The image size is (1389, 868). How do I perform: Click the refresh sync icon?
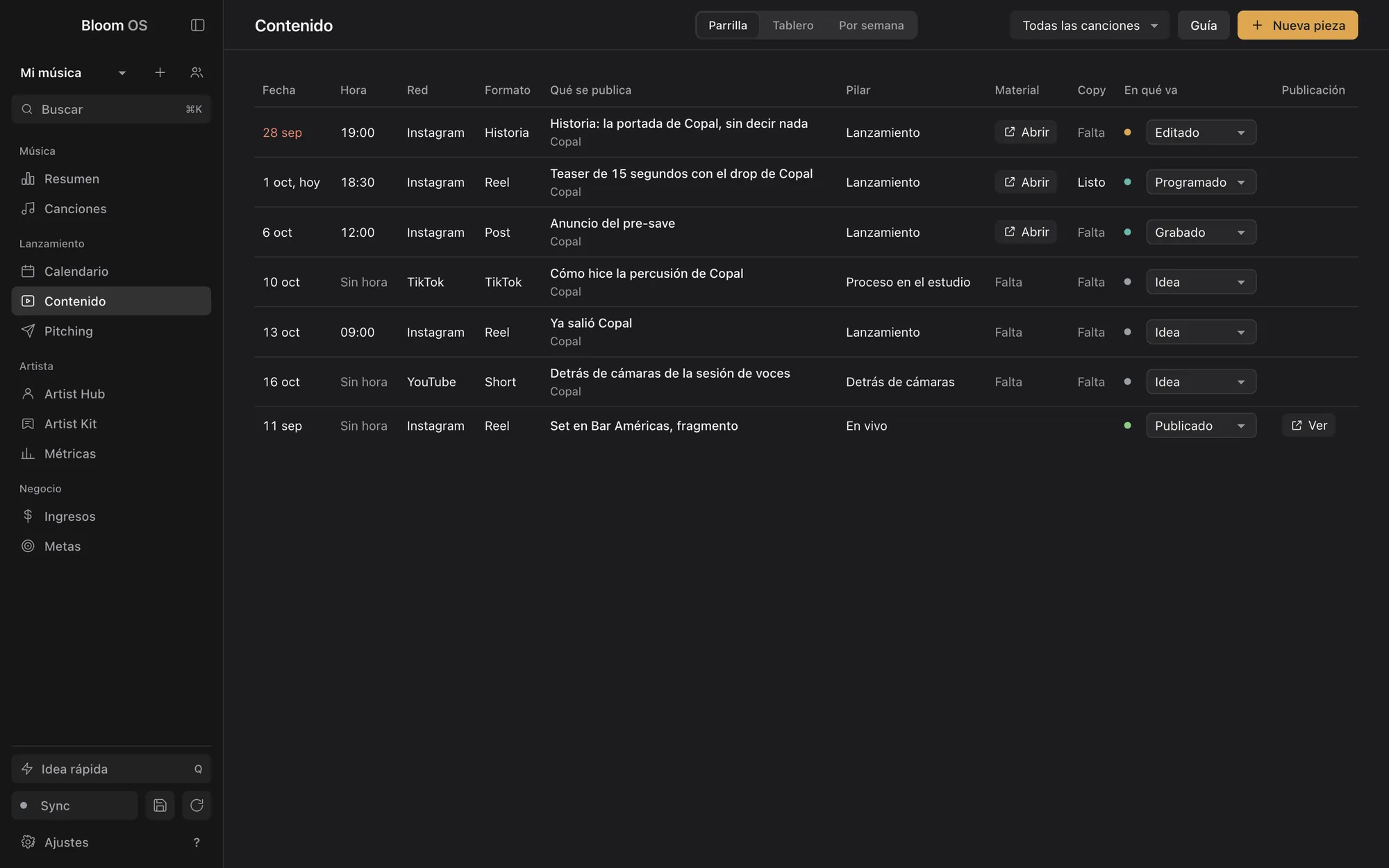tap(197, 806)
